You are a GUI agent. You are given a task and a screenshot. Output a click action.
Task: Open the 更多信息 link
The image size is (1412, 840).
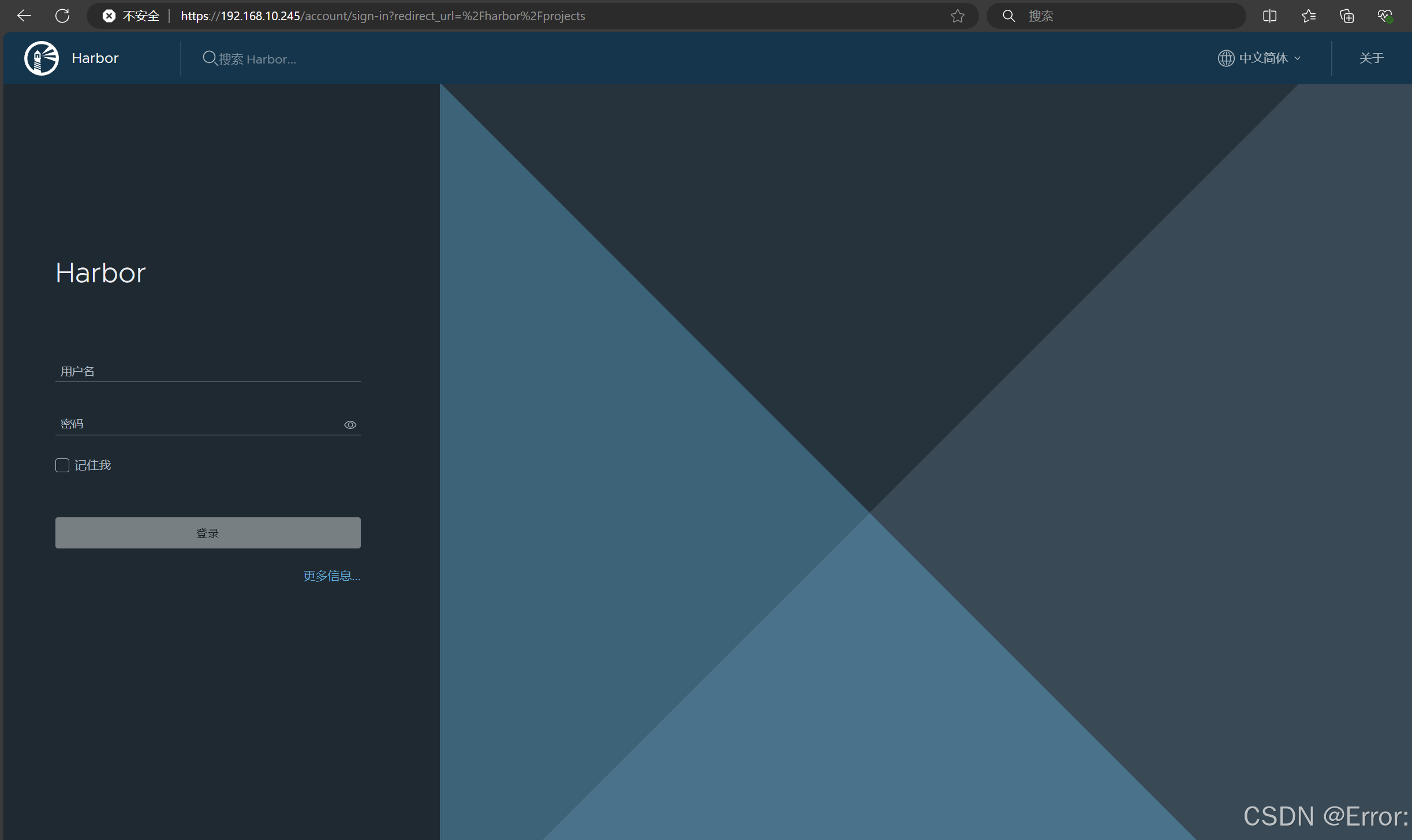[x=331, y=576]
